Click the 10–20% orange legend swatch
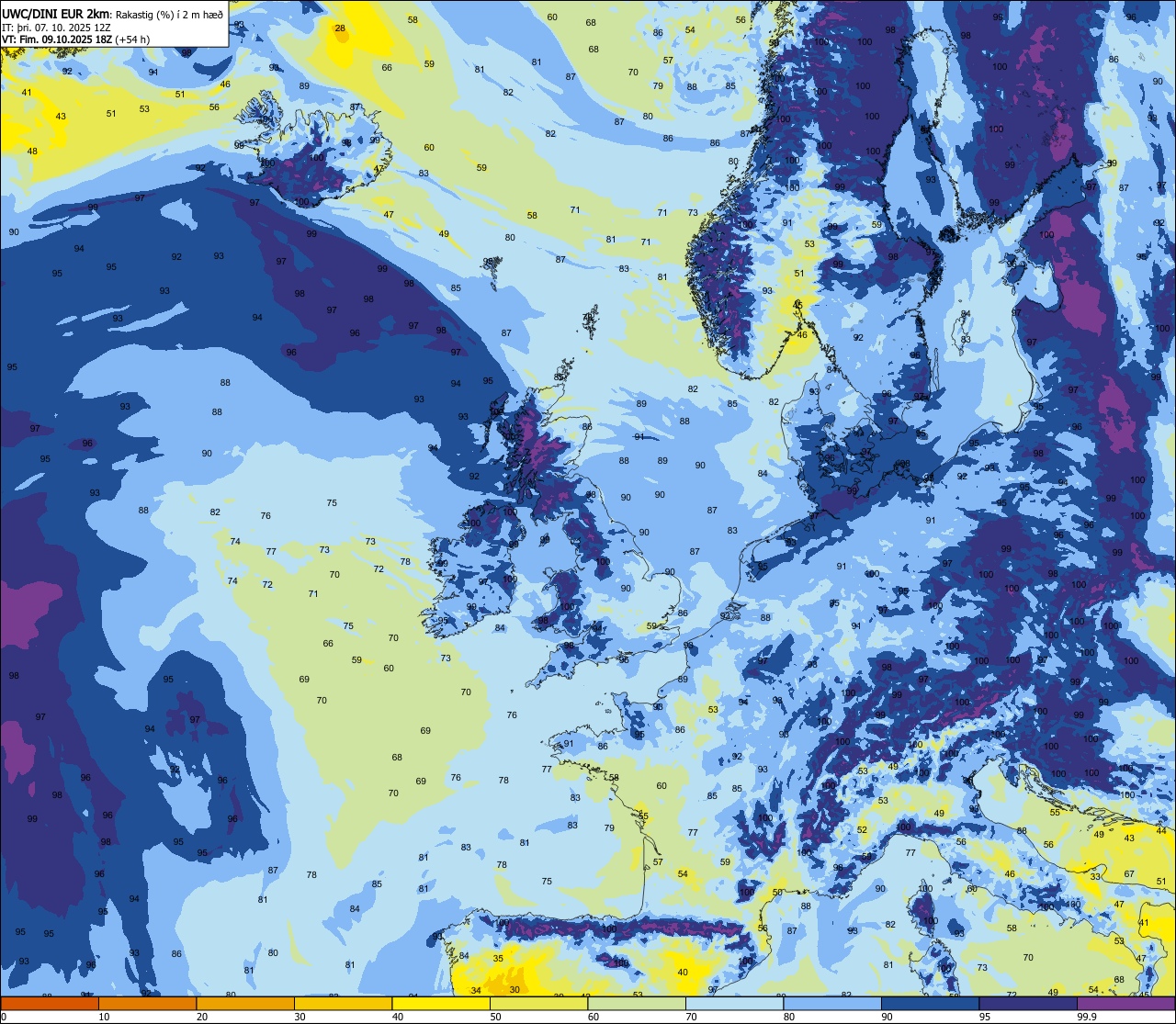The height and width of the screenshot is (1024, 1176). [147, 1003]
